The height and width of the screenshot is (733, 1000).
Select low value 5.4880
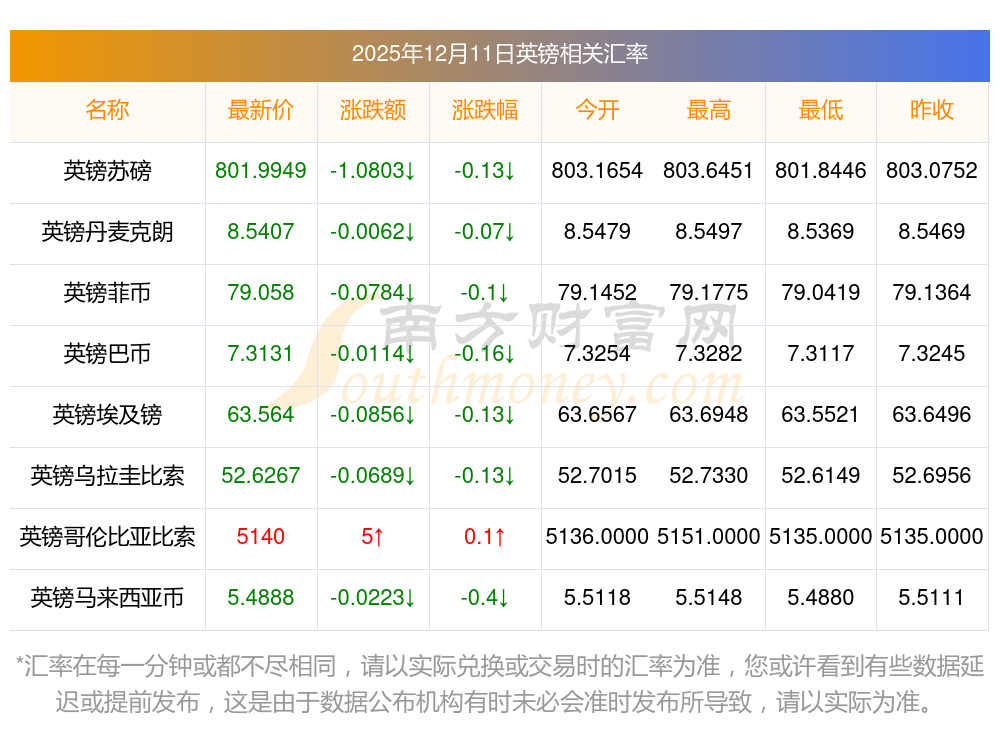pos(821,598)
